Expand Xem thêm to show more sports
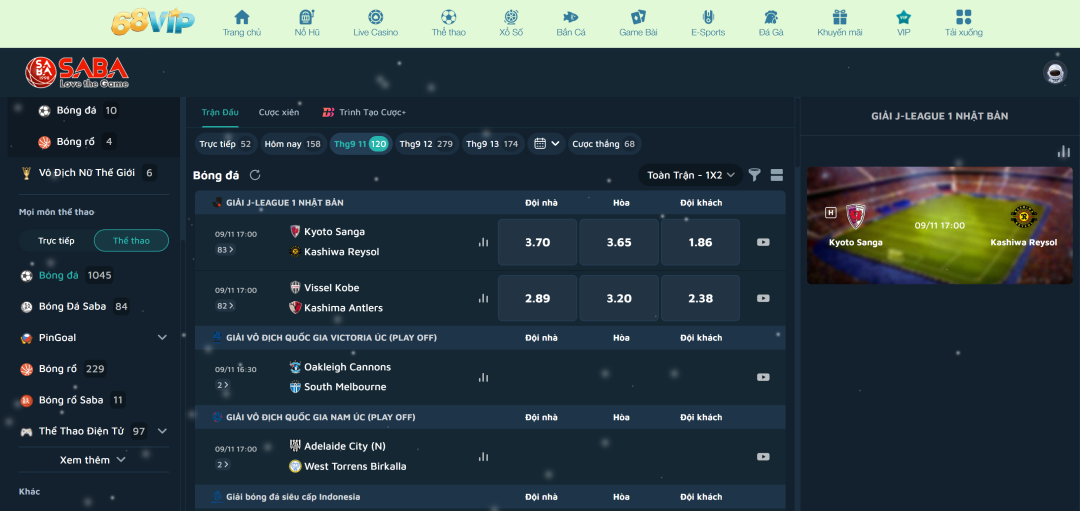Screen dimensions: 1080x511 coord(93,459)
